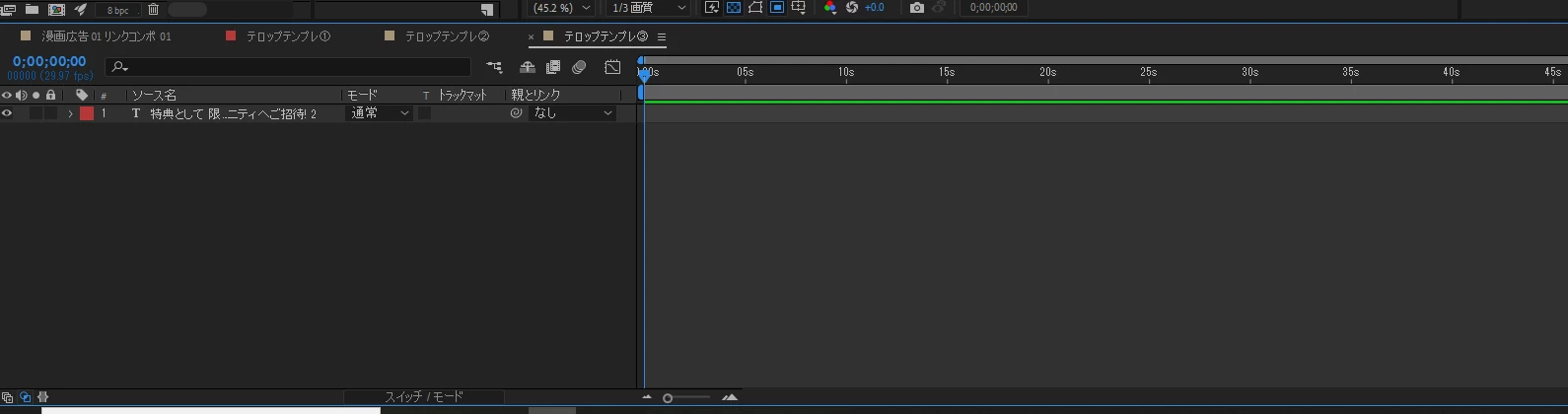The image size is (1568, 414).
Task: Expand layer 1 properties twirl arrow
Action: (x=70, y=113)
